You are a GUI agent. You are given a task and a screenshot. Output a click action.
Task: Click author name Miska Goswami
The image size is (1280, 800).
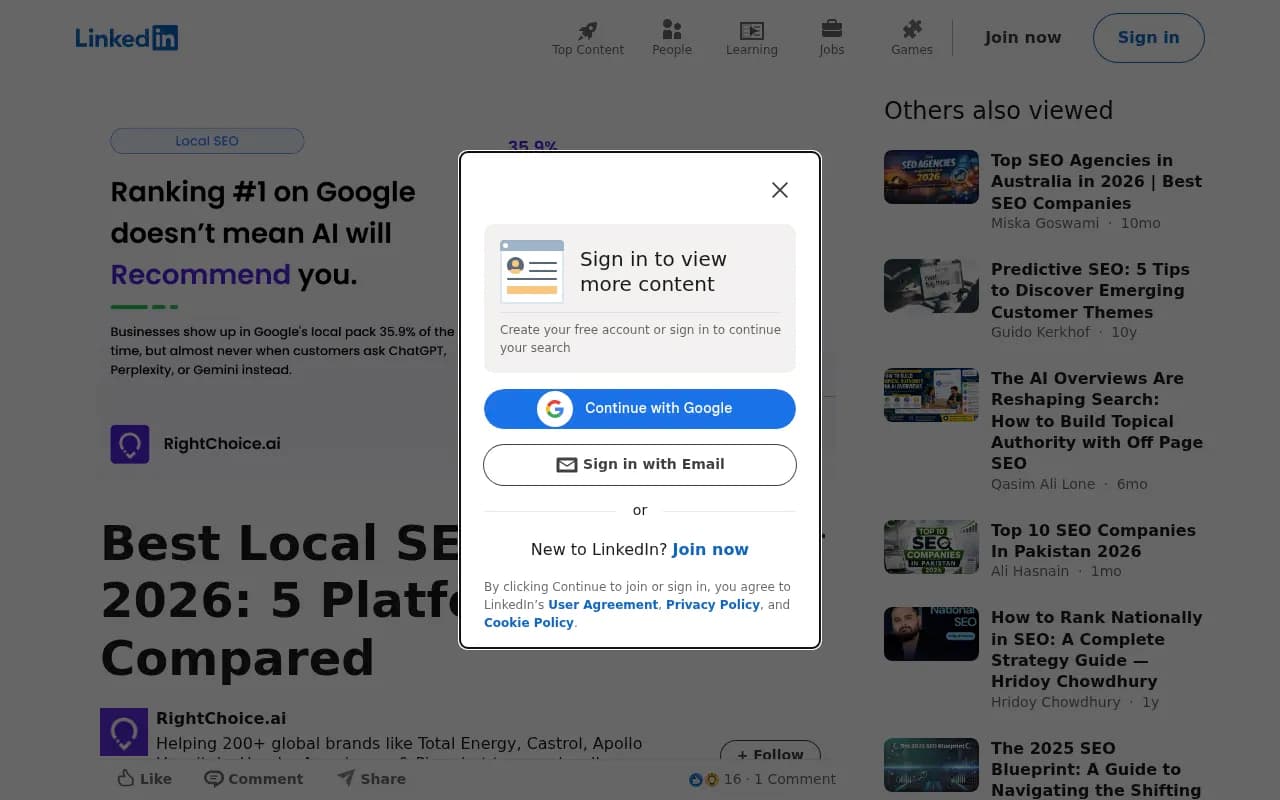click(x=1045, y=223)
